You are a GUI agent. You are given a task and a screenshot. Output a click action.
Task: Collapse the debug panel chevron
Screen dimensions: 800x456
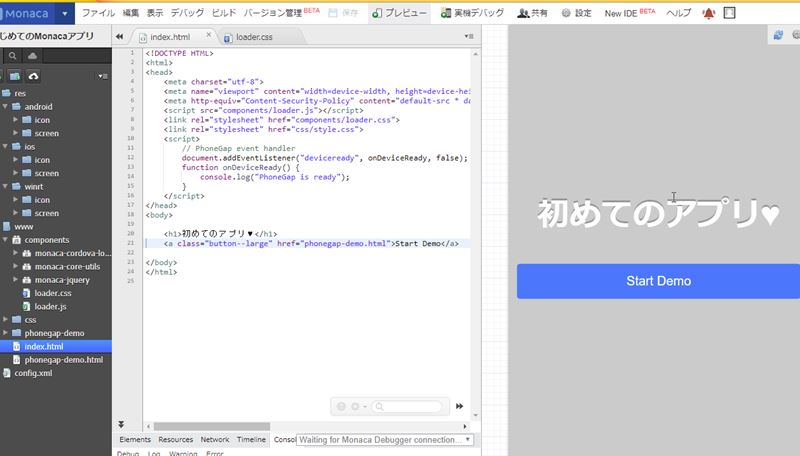click(121, 424)
